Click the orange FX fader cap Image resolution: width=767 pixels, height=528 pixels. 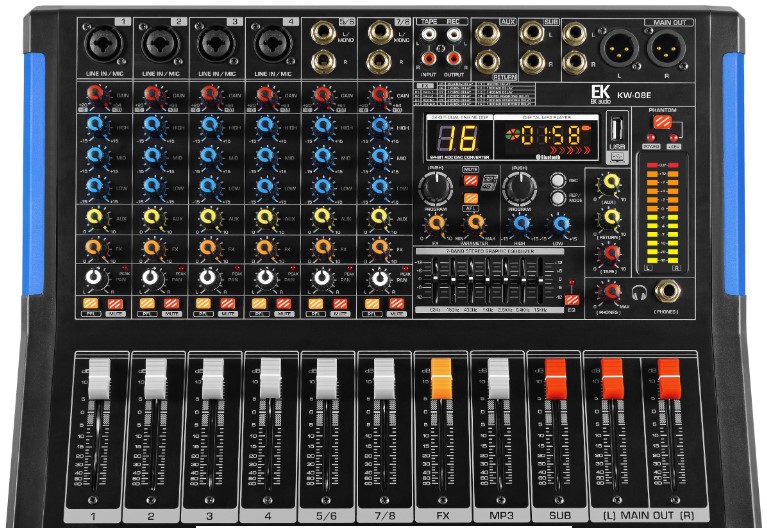tap(441, 379)
